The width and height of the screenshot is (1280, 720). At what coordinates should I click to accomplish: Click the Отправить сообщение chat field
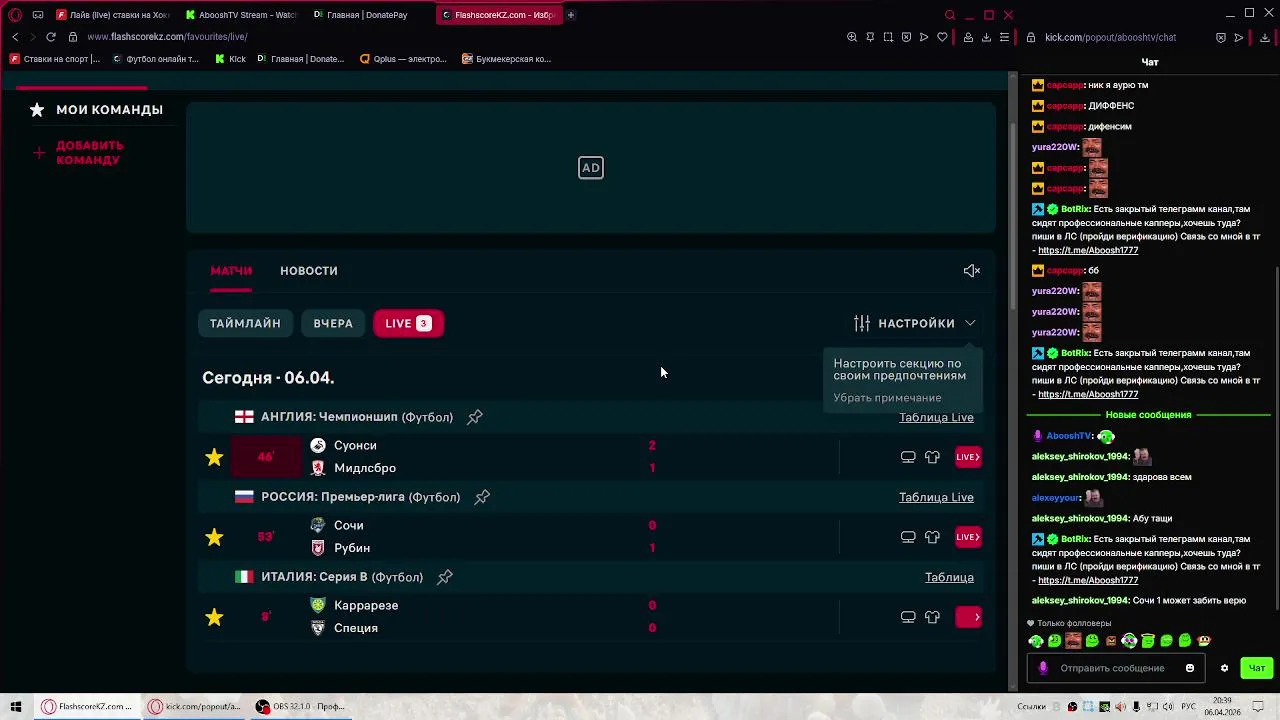coord(1112,668)
